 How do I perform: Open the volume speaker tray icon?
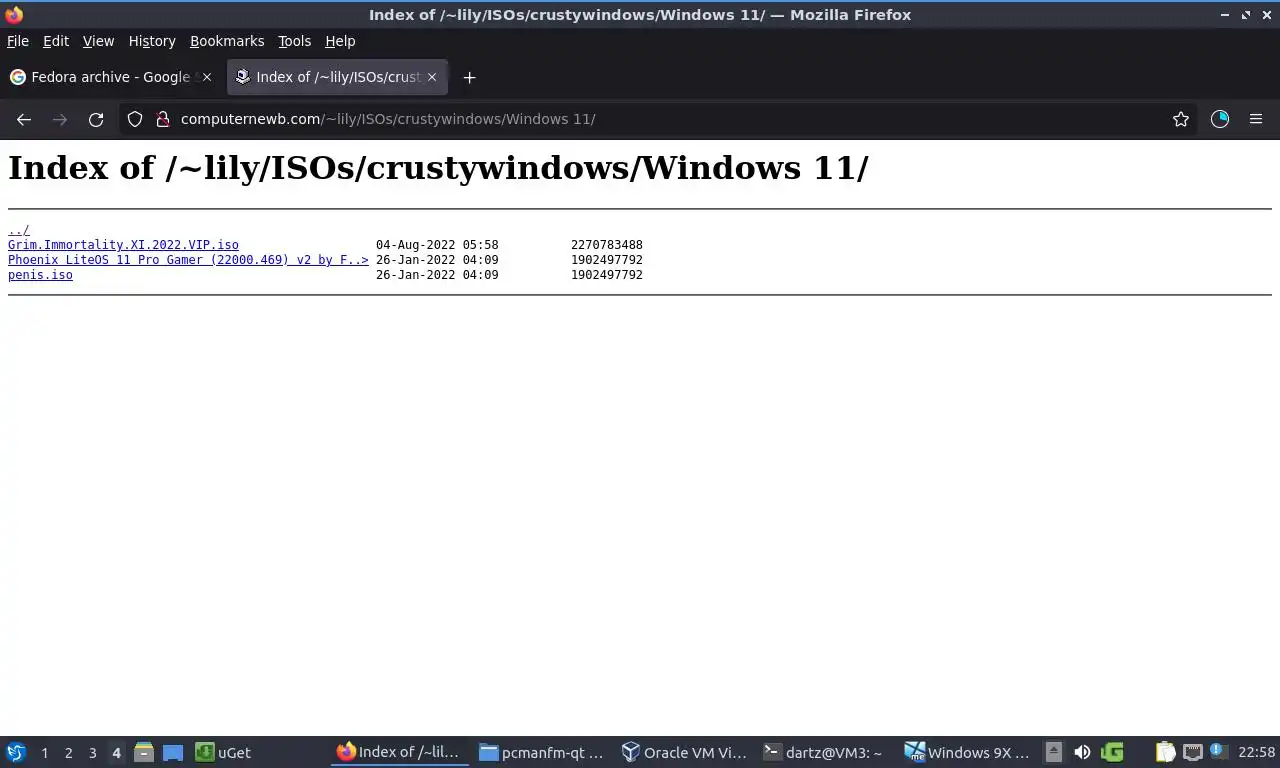[x=1082, y=752]
